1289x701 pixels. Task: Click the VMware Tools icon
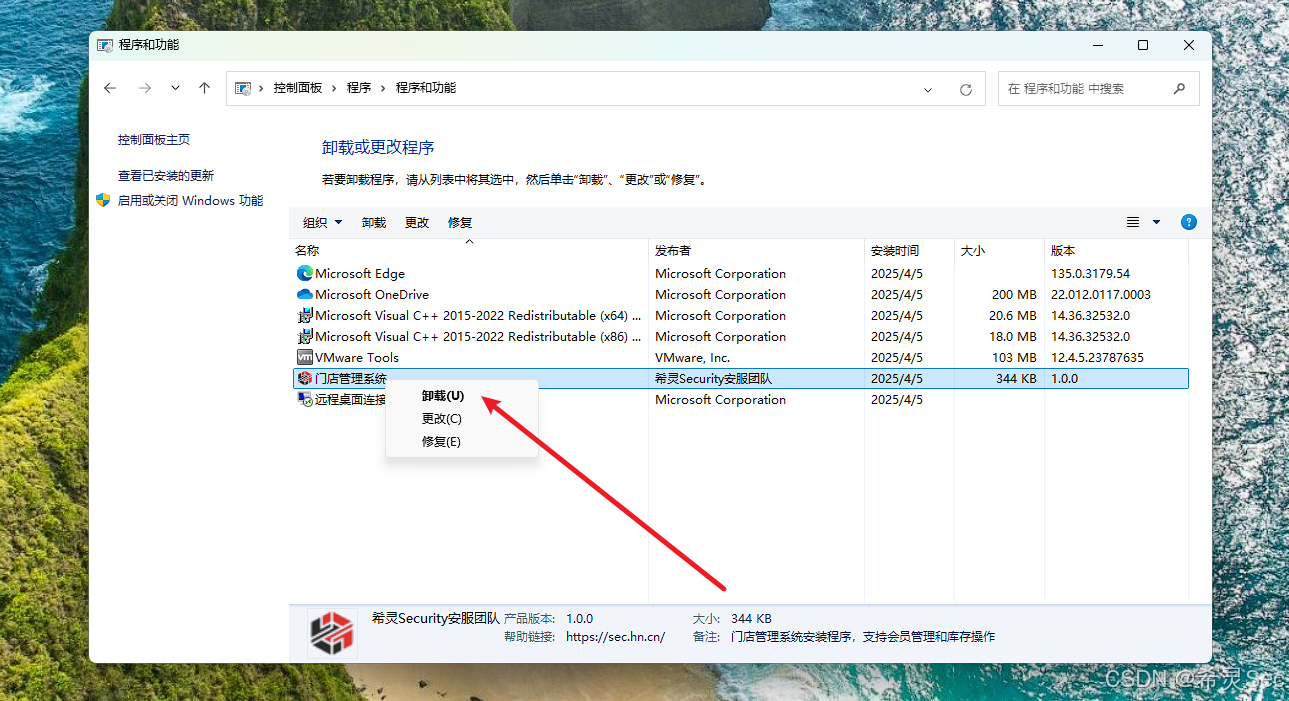pos(305,357)
